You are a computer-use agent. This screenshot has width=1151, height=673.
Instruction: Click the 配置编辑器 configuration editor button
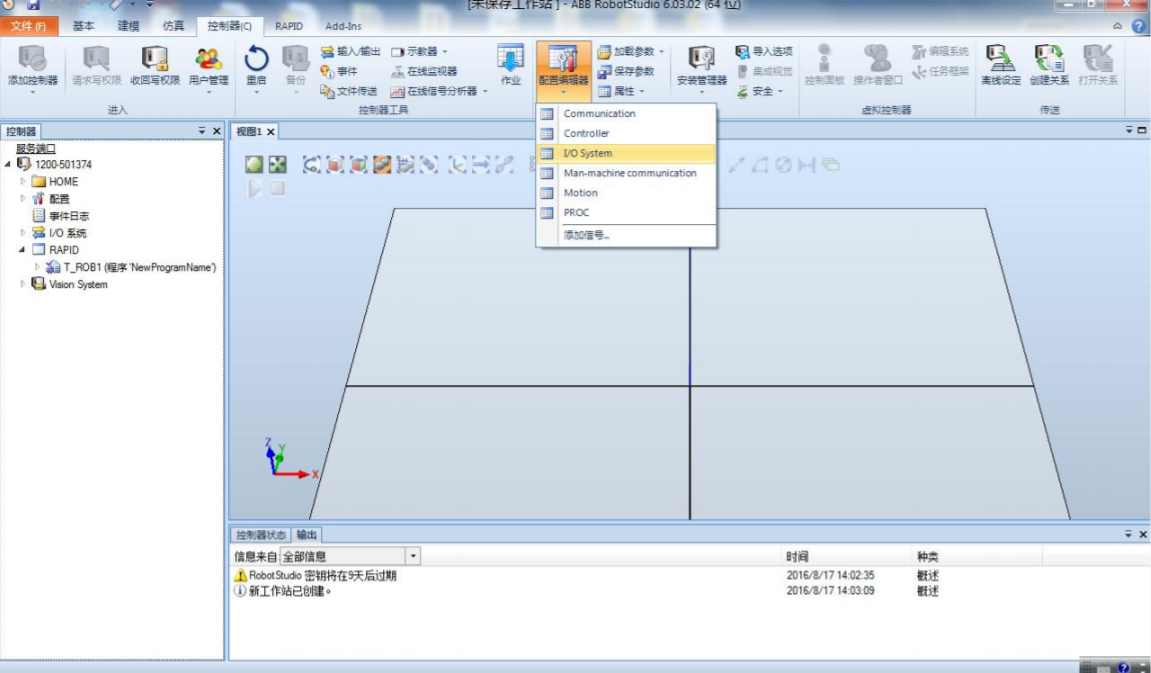(x=563, y=70)
